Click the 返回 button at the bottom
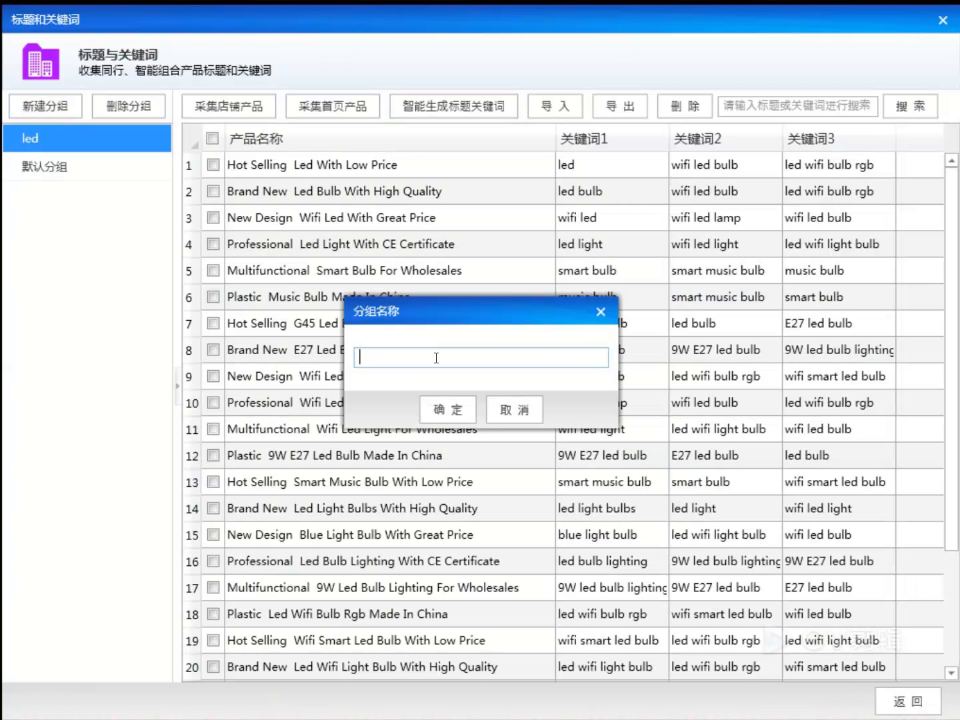Screen dimensions: 960x720 click(908, 701)
